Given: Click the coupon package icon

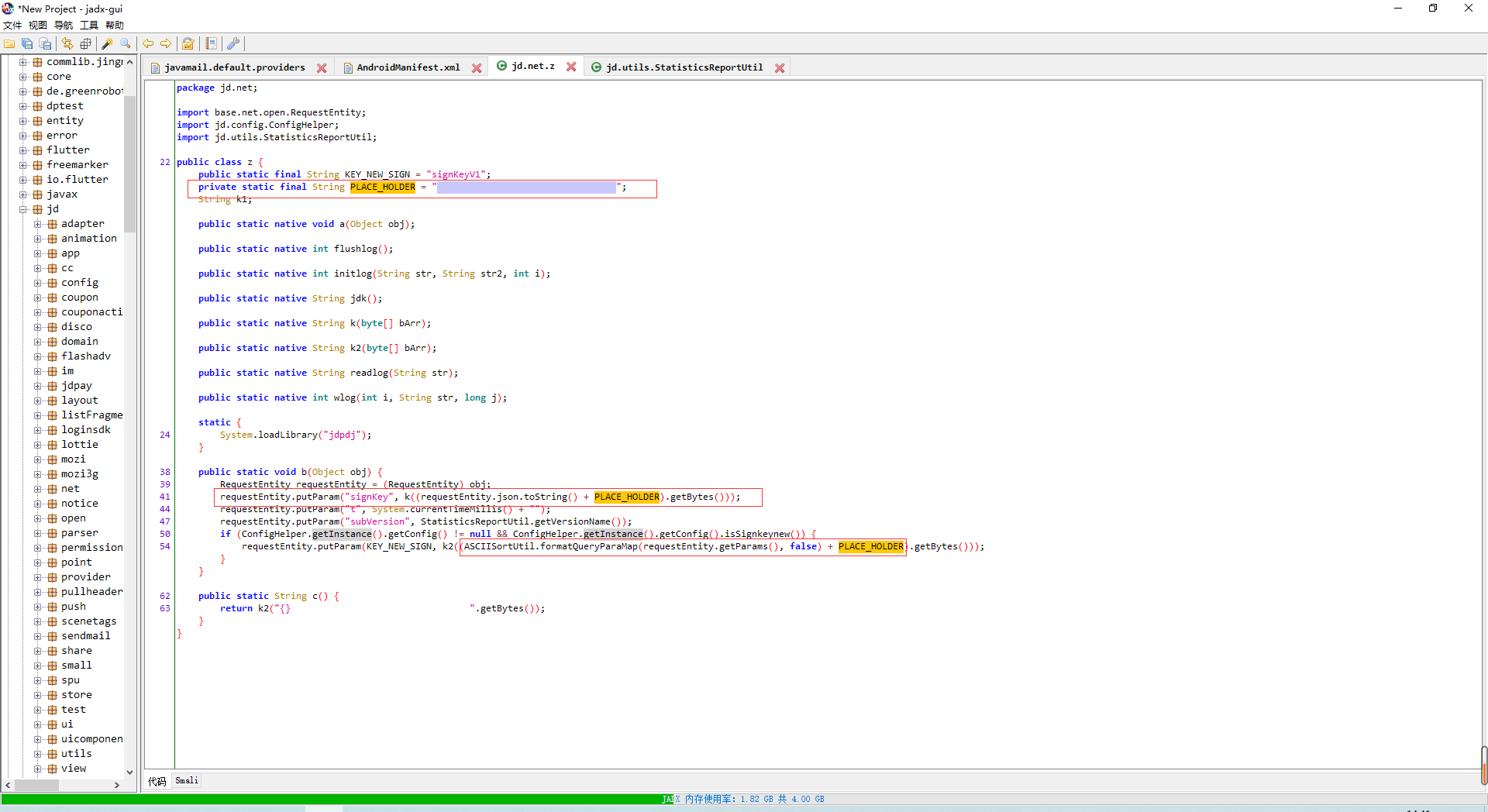Looking at the screenshot, I should (53, 298).
